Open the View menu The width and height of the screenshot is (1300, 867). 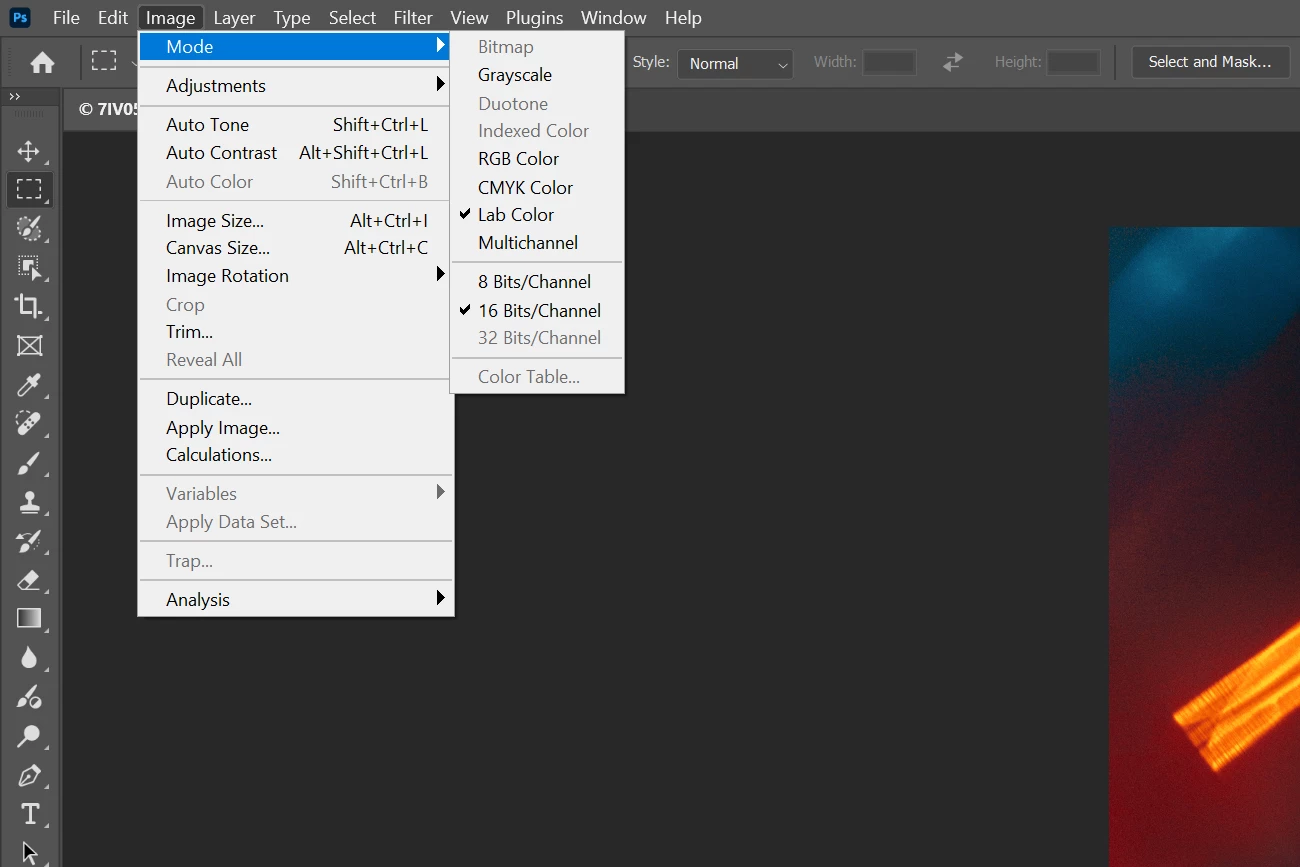(x=469, y=17)
